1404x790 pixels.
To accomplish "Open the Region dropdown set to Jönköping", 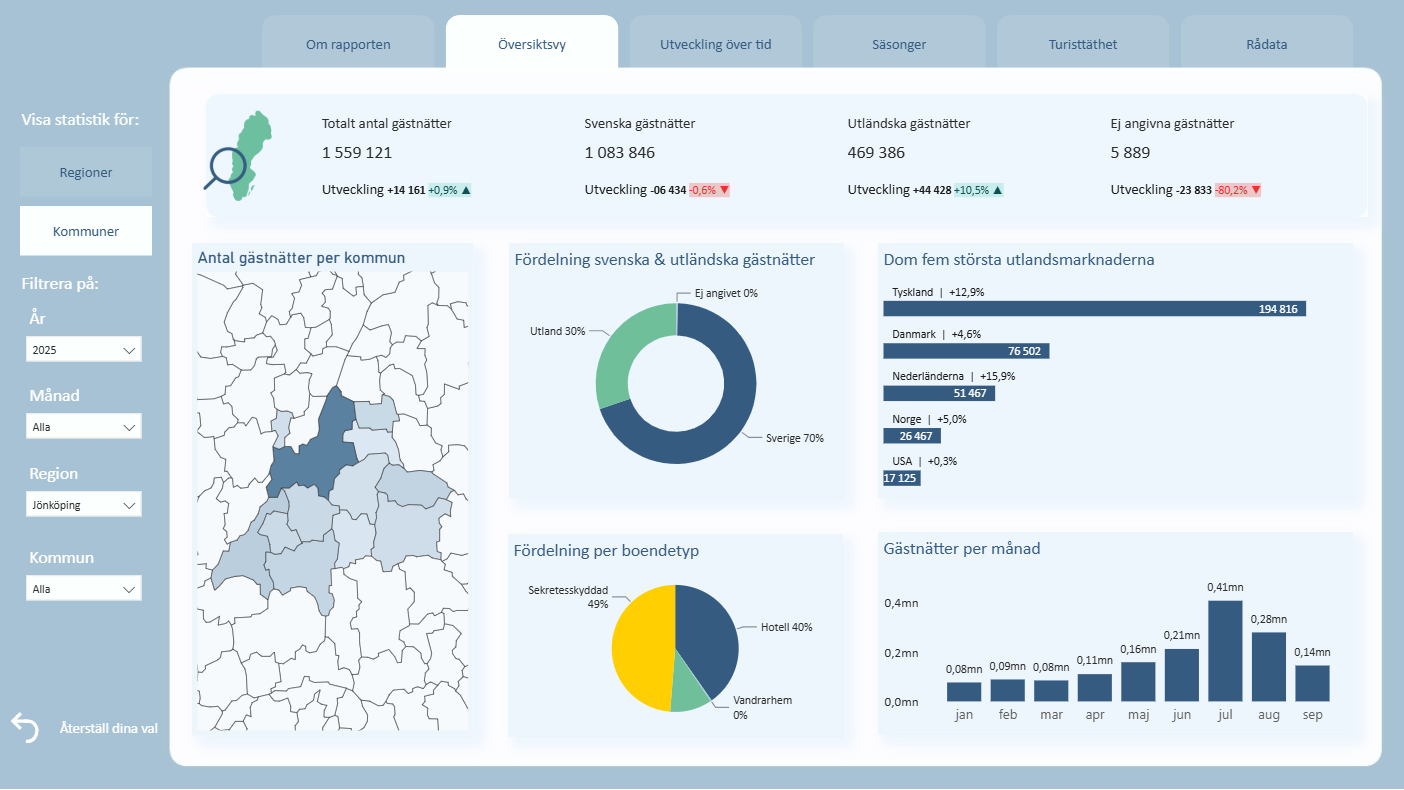I will [84, 505].
